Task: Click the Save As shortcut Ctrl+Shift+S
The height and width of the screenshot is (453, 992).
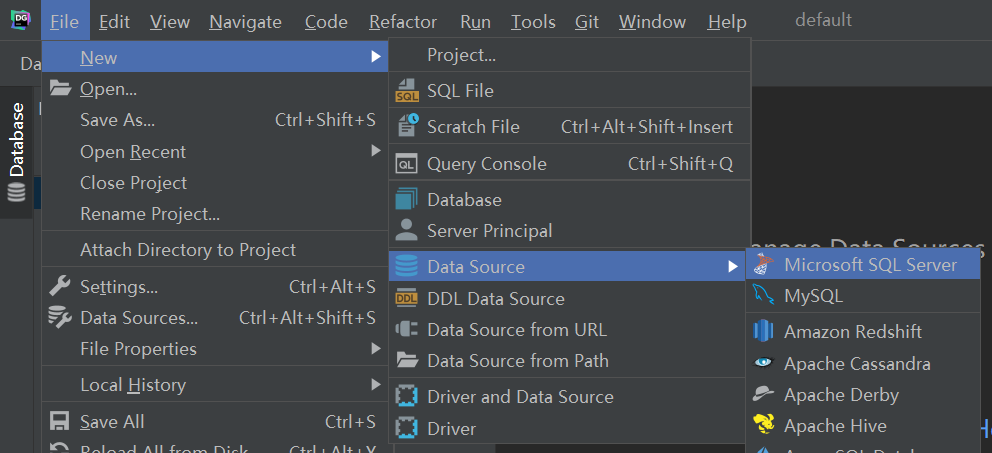Action: click(x=325, y=120)
